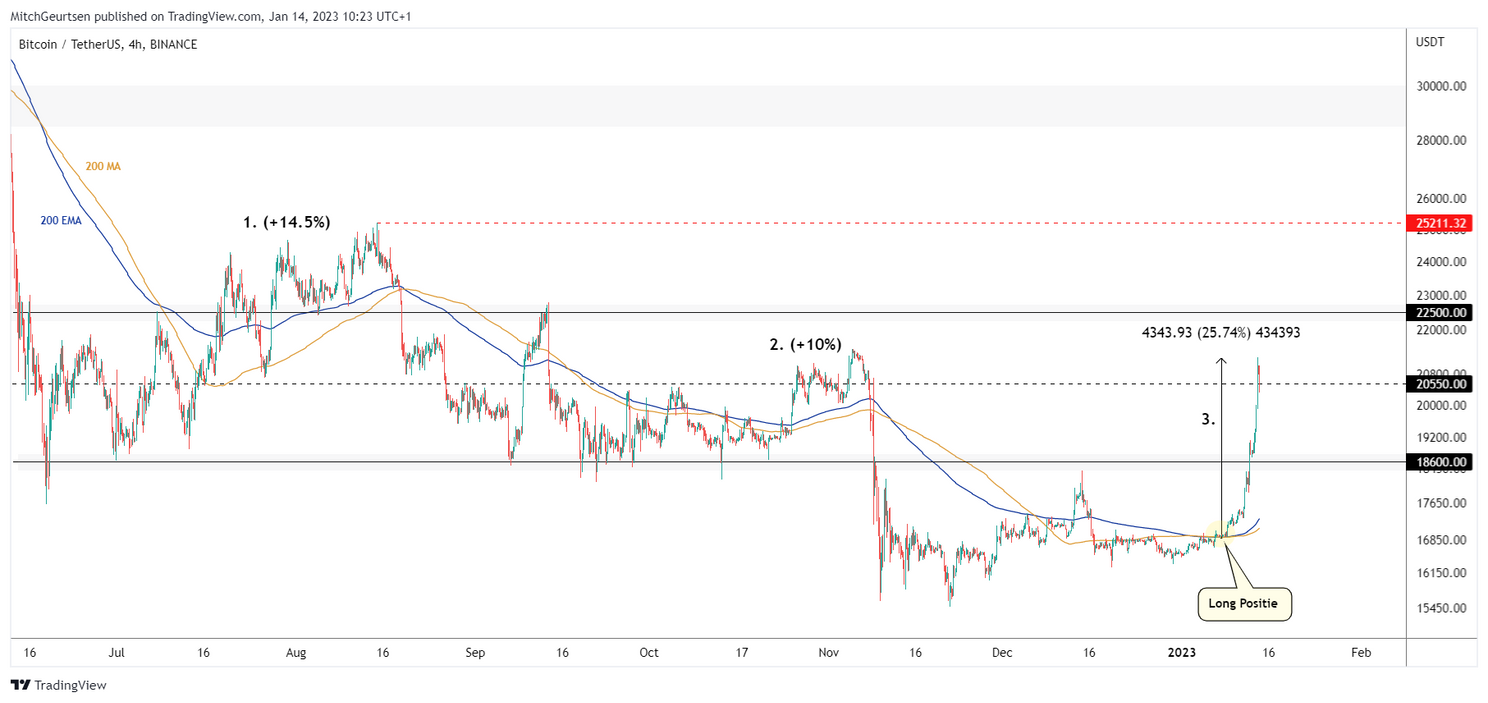Click the 2023 label on the date axis
The width and height of the screenshot is (1488, 703).
[x=1181, y=652]
